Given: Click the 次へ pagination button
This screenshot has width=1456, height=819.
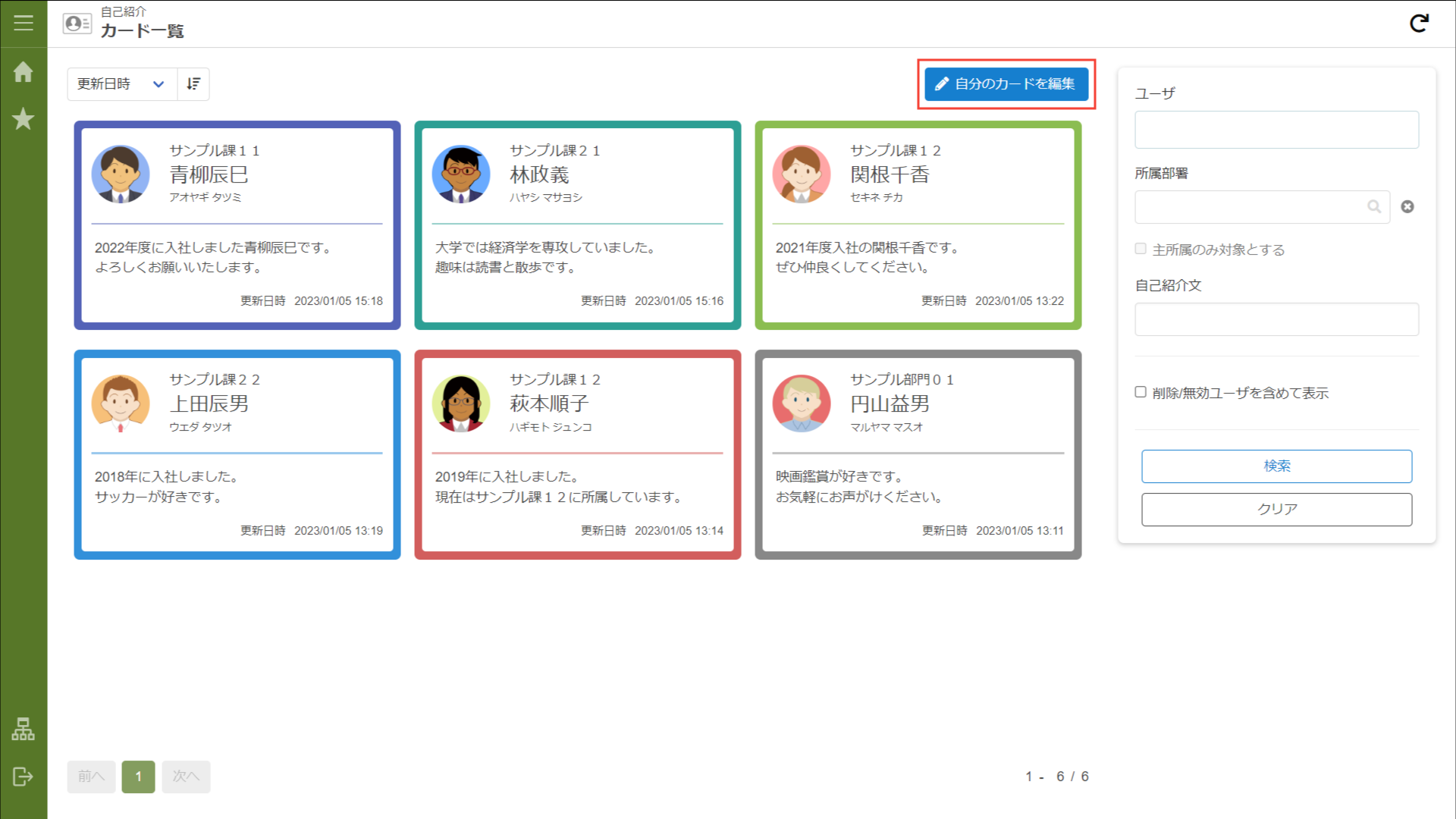Looking at the screenshot, I should point(186,777).
